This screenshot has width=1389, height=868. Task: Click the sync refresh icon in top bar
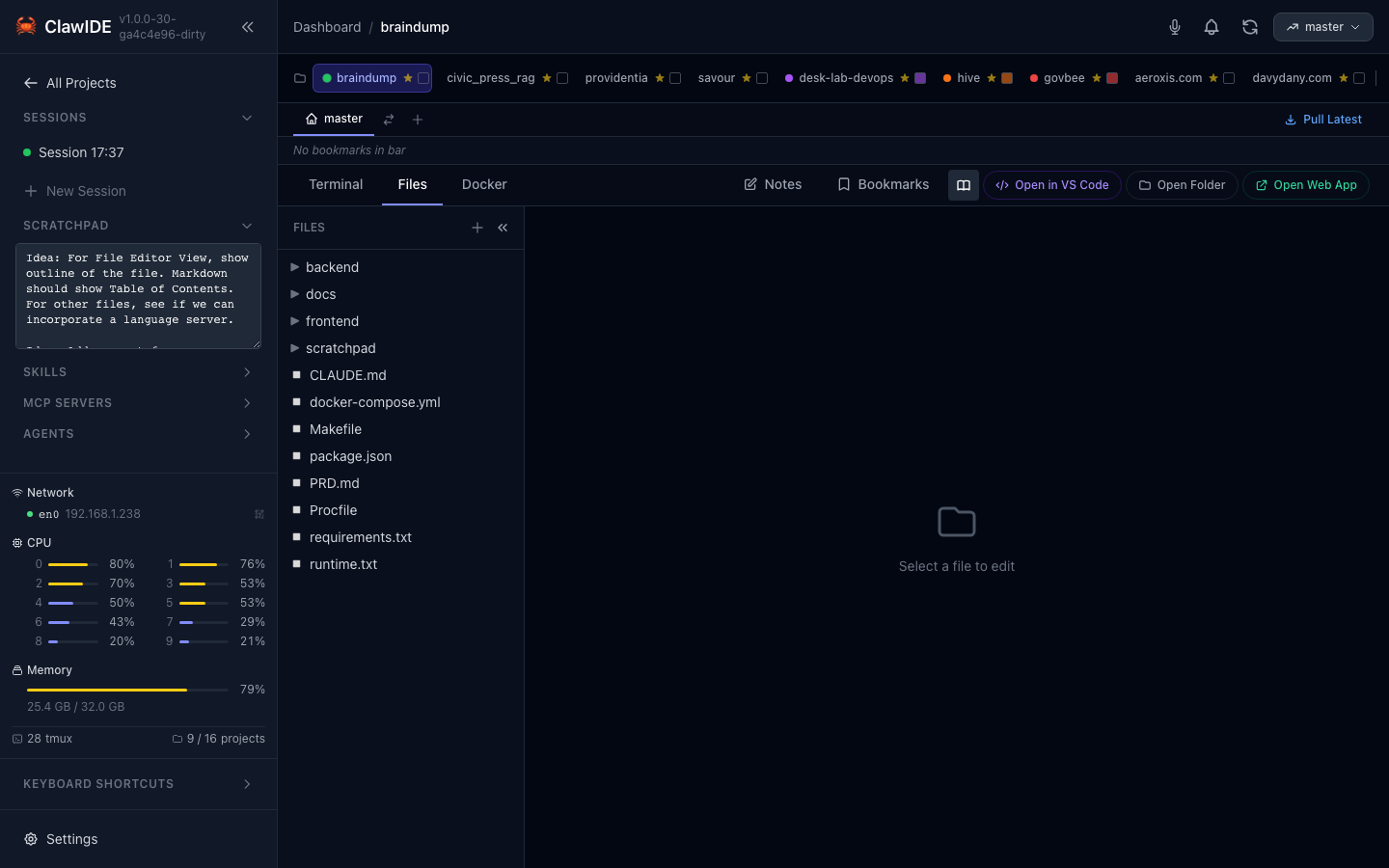point(1250,27)
